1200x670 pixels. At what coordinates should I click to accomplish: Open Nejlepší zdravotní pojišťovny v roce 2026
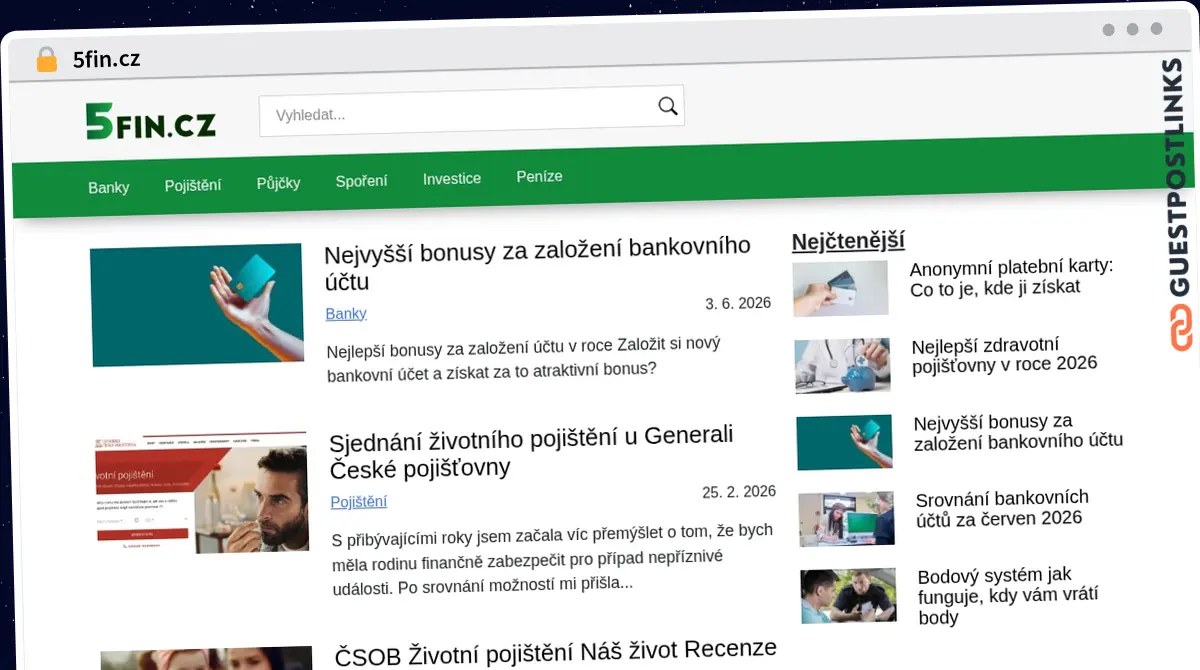1005,355
